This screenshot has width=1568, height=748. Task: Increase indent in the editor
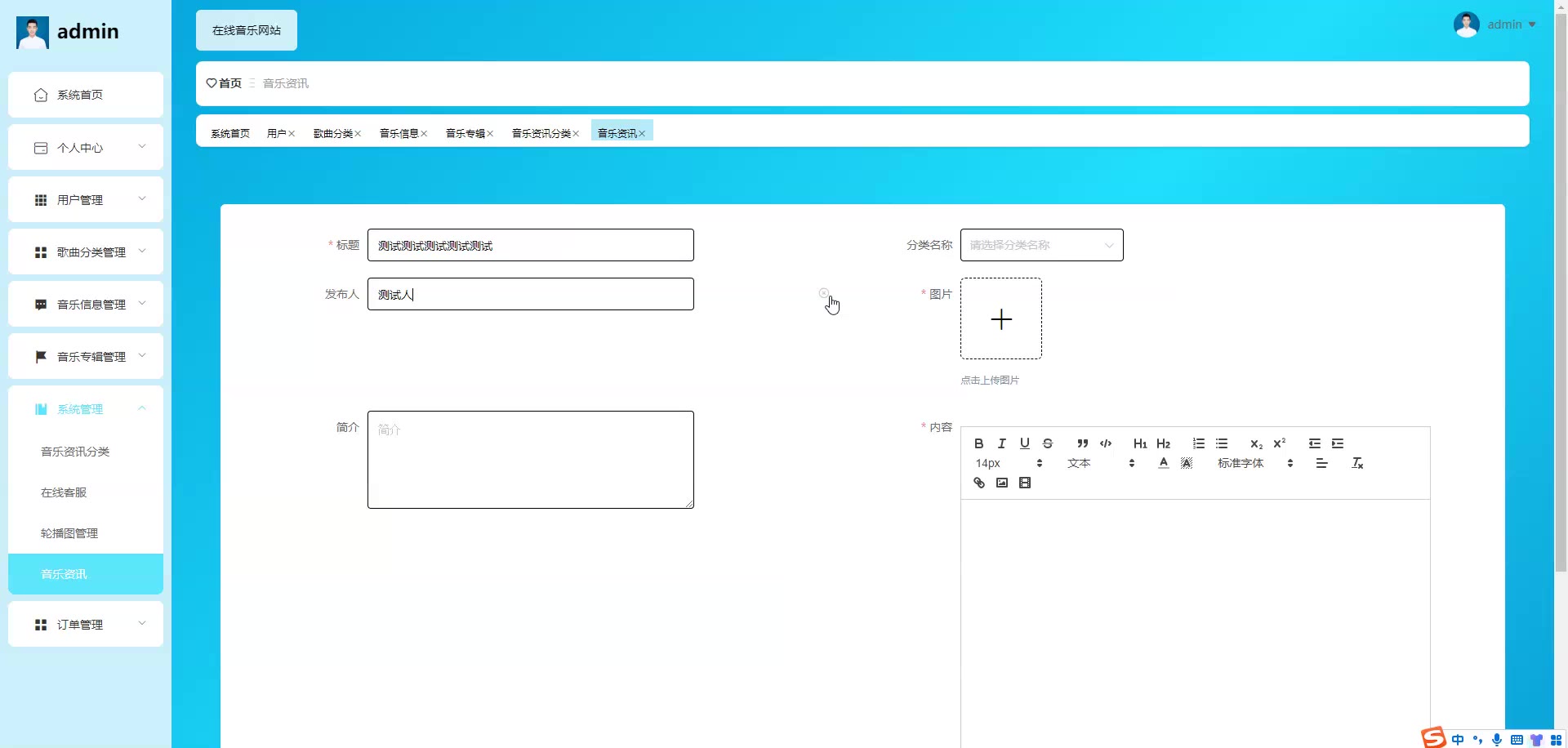coord(1337,443)
